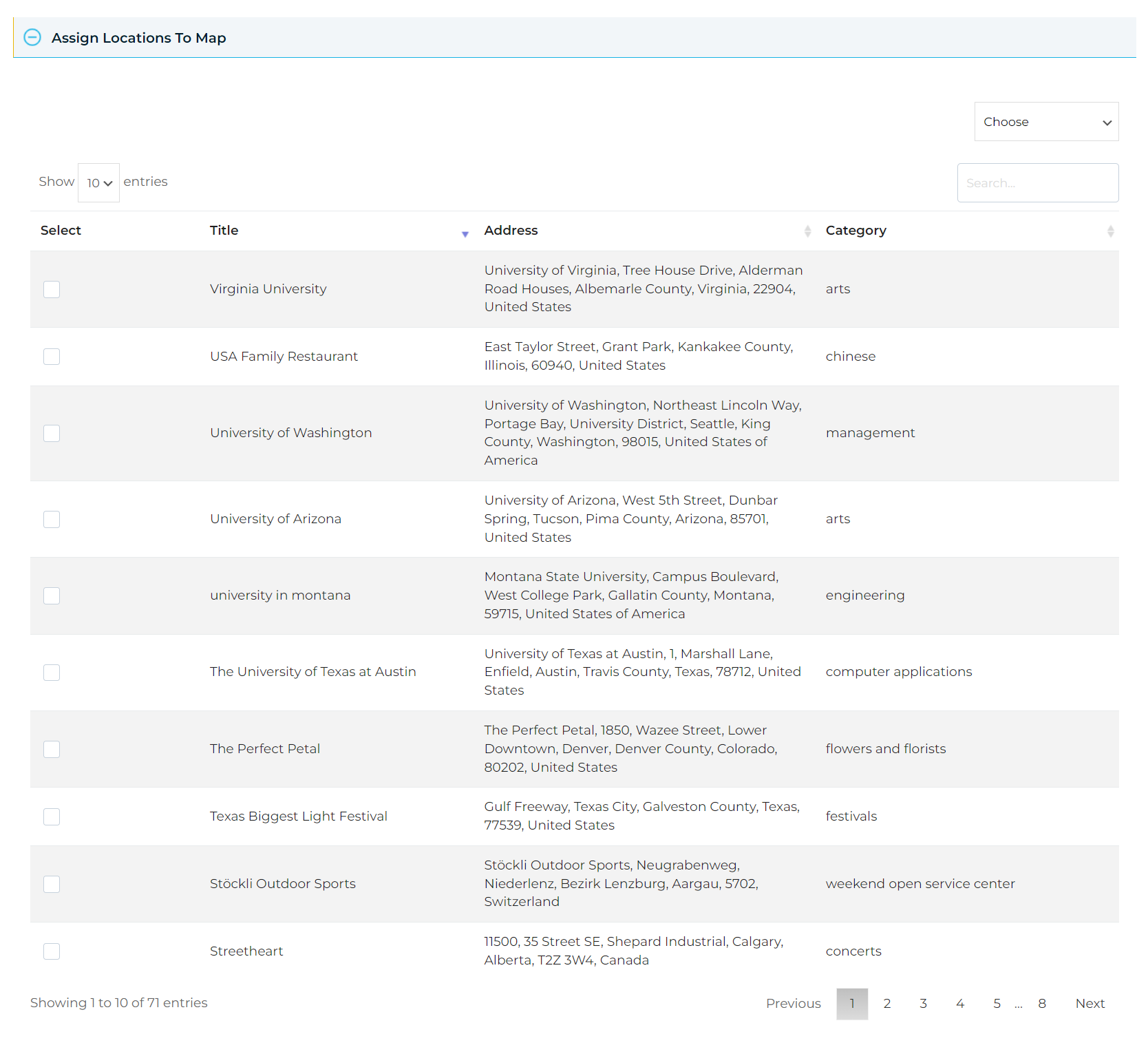Click Stöckli Outdoor Sports title

coord(283,884)
